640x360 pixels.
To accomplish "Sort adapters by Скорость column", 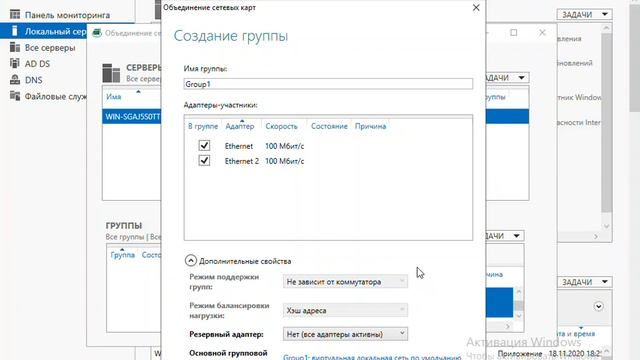I will [281, 126].
